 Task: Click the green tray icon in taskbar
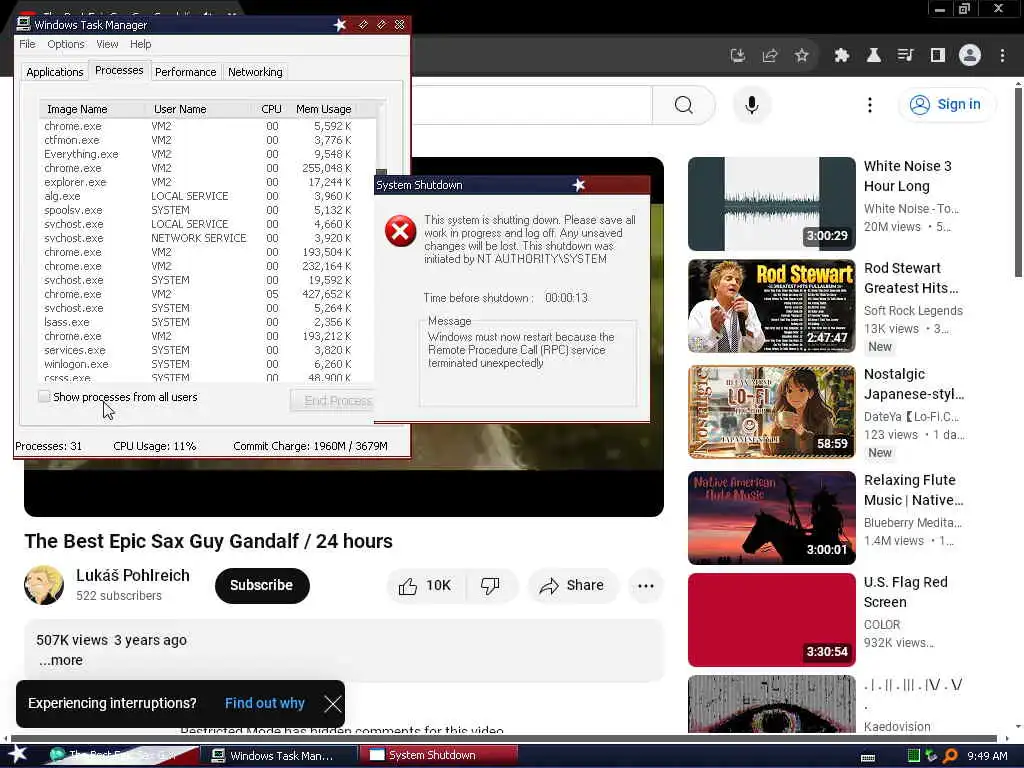(x=914, y=756)
